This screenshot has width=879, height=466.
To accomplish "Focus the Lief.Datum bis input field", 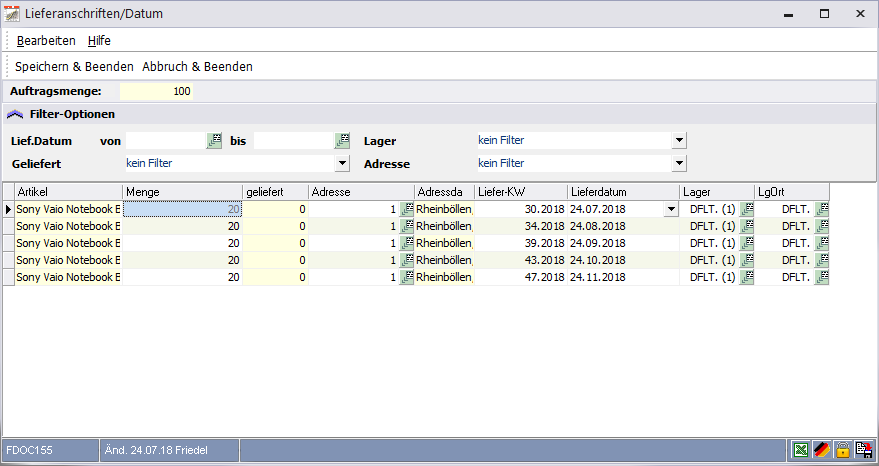I will point(294,141).
